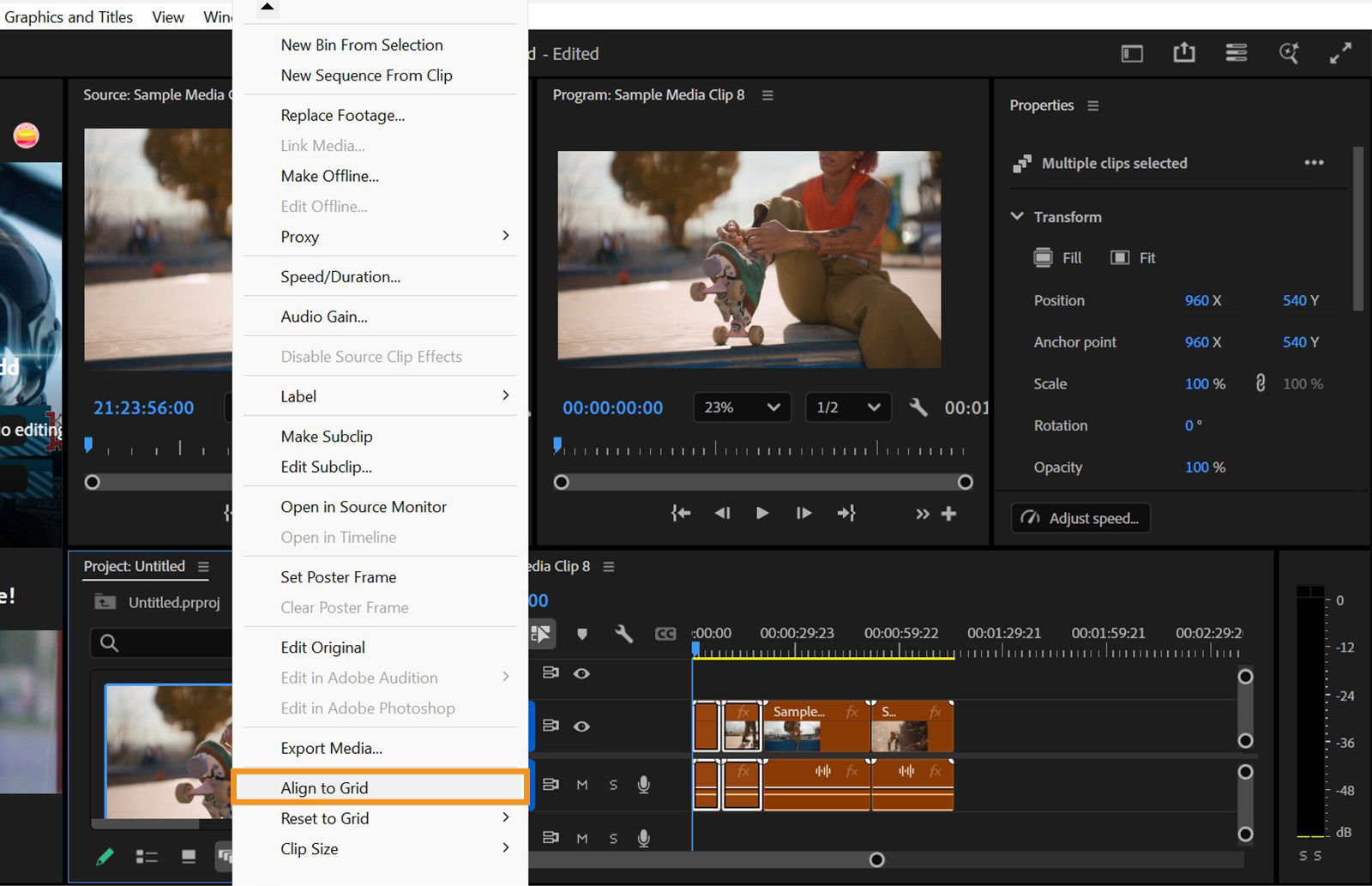Click the magnifier-with-sparkle search icon top right
Image resolution: width=1372 pixels, height=886 pixels.
click(x=1290, y=52)
